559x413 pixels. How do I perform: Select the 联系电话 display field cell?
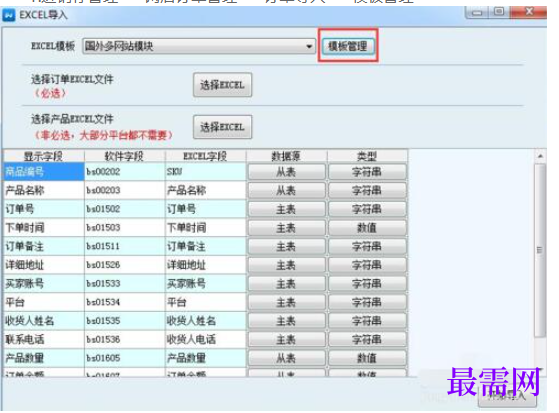44,339
